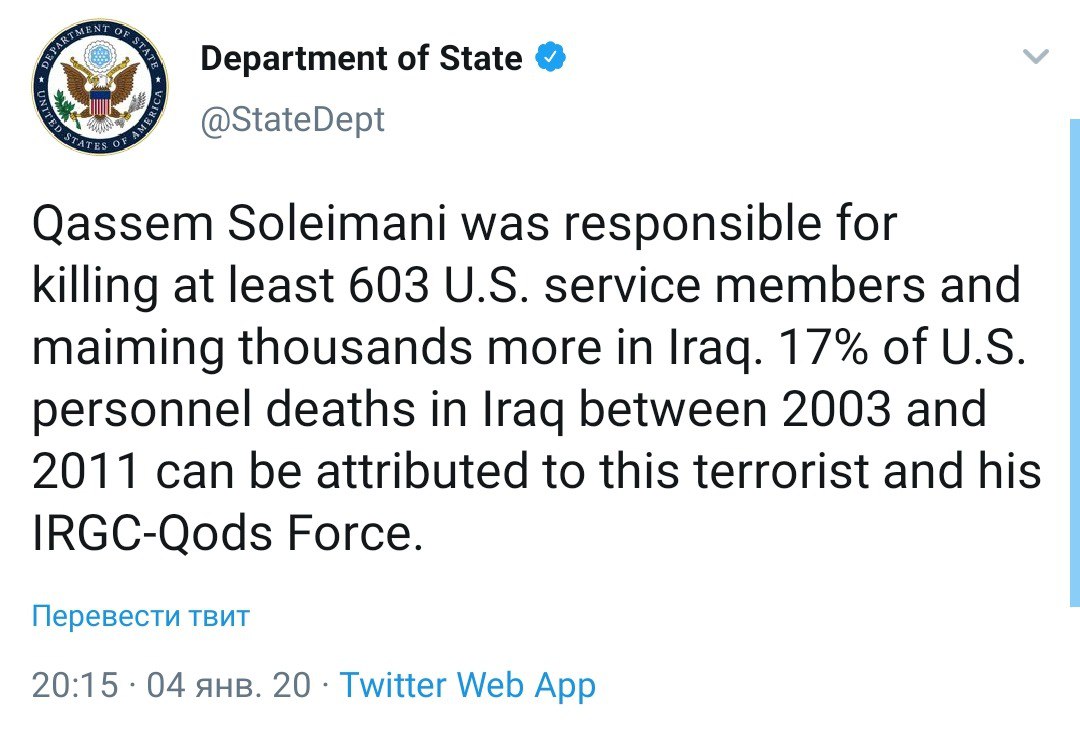The image size is (1080, 731).
Task: Click the year 2011 in tweet
Action: 86,471
